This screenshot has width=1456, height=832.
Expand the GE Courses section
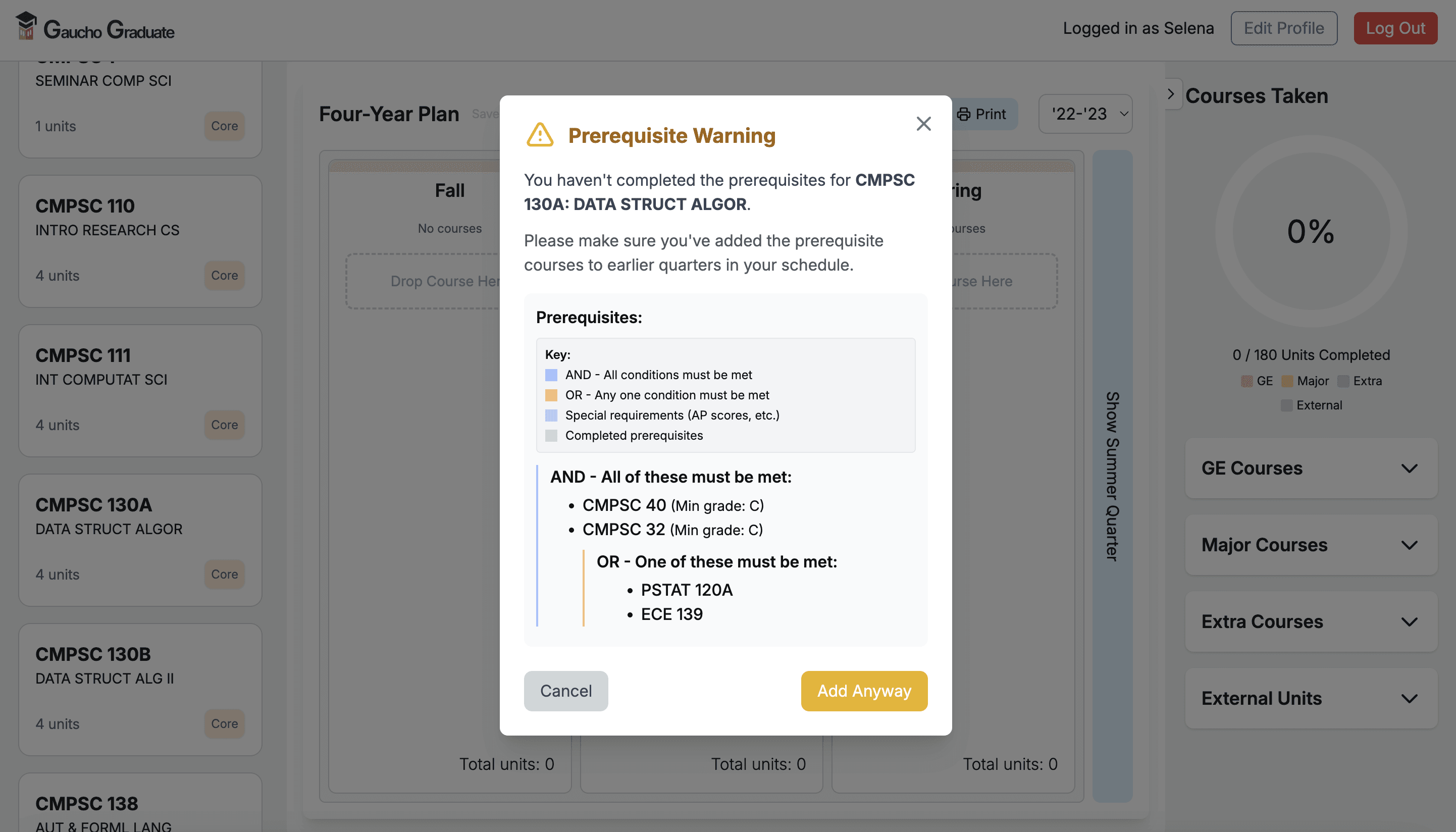coord(1311,468)
